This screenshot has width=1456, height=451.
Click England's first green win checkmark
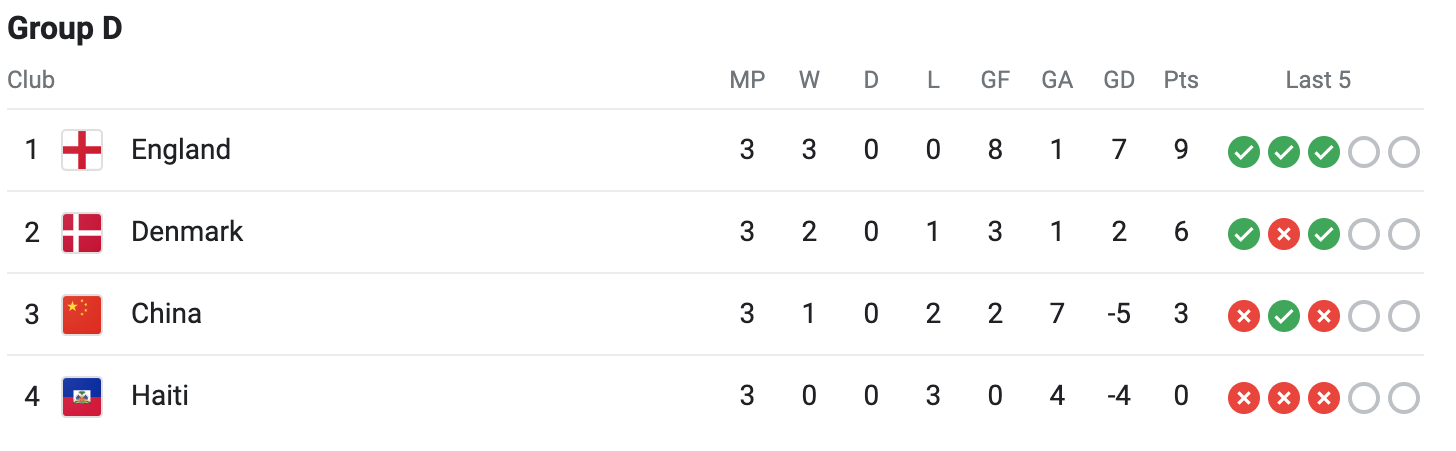click(x=1243, y=153)
